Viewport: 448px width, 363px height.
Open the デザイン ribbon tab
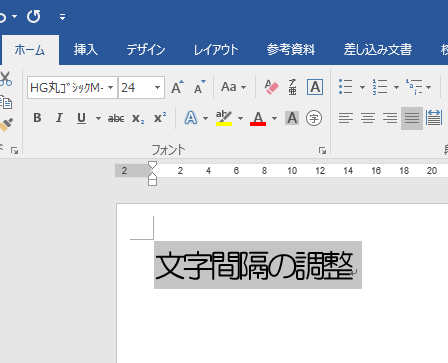click(146, 50)
